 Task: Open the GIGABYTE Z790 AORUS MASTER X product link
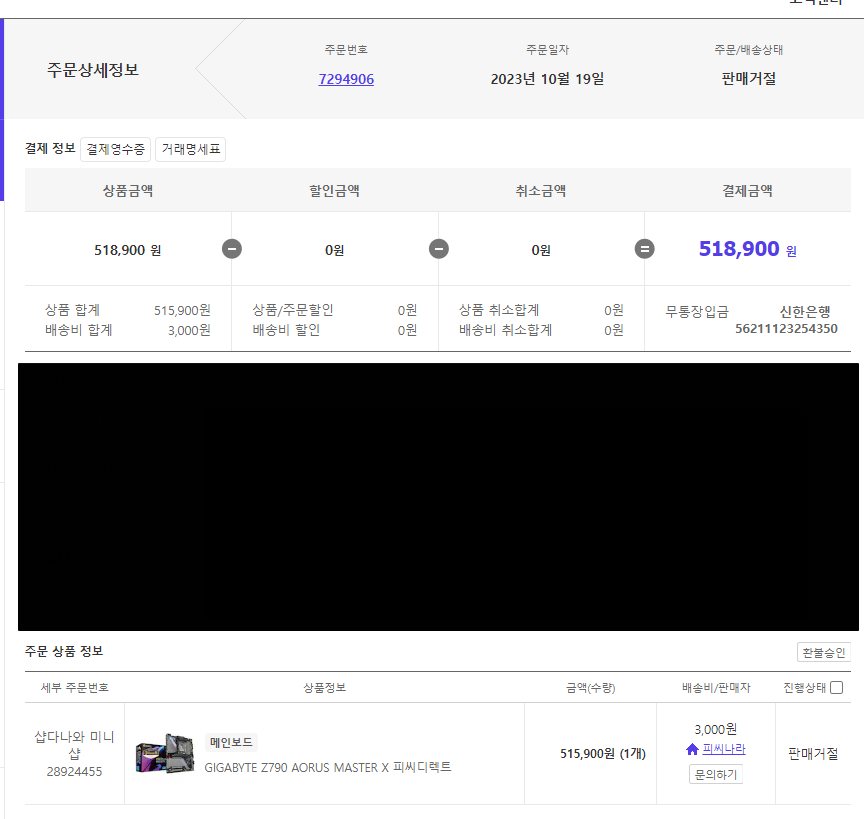326,767
